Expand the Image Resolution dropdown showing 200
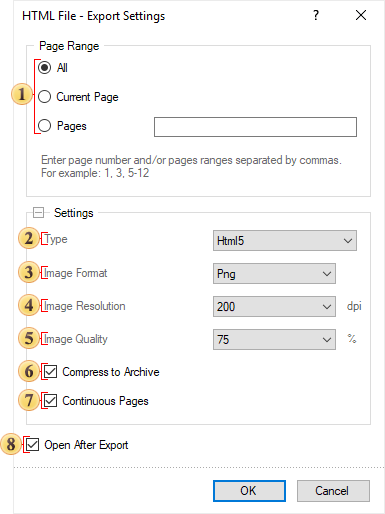Image resolution: width=385 pixels, height=514 pixels. (274, 306)
